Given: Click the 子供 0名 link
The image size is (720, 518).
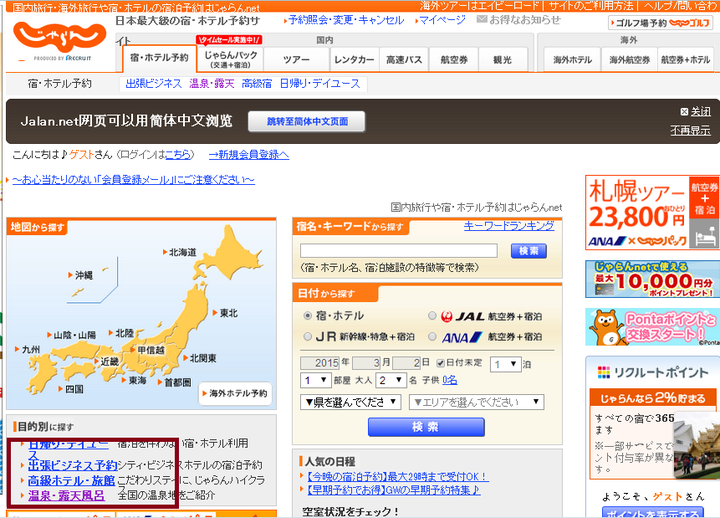Looking at the screenshot, I should point(450,380).
